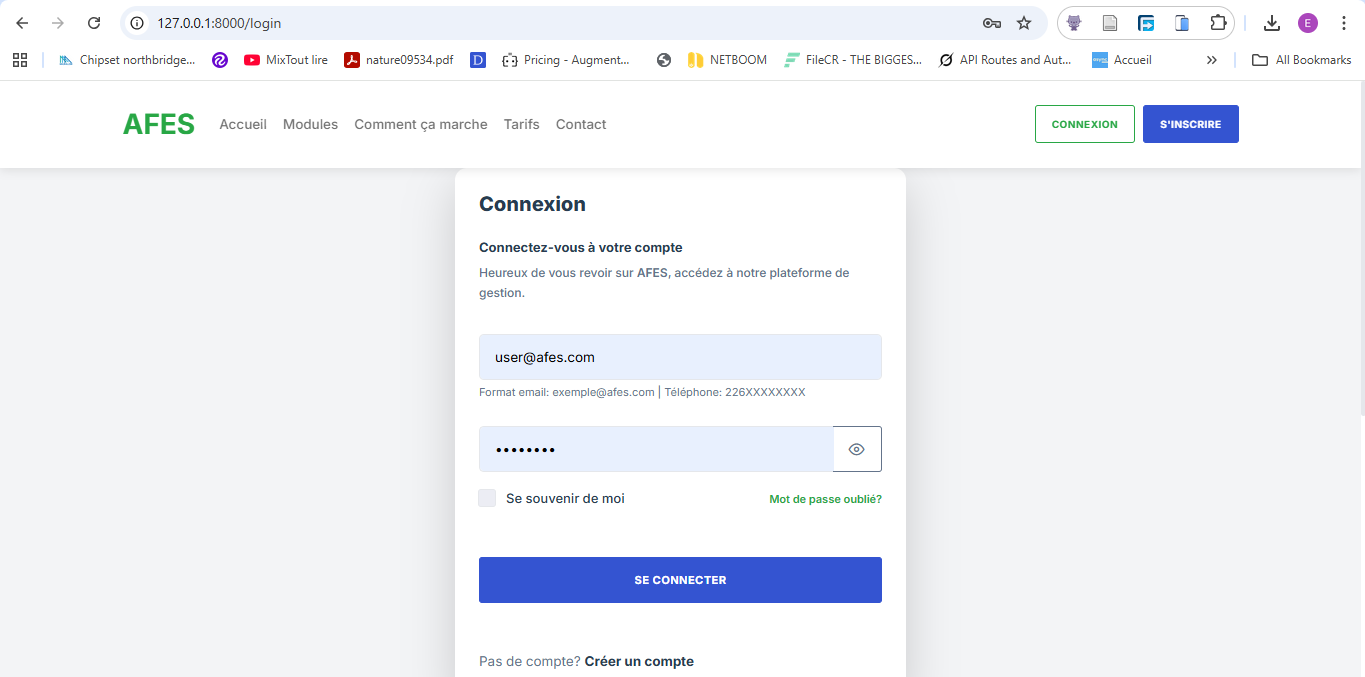Open the Chrome extensions puzzle icon
This screenshot has height=677, width=1365.
click(1217, 23)
